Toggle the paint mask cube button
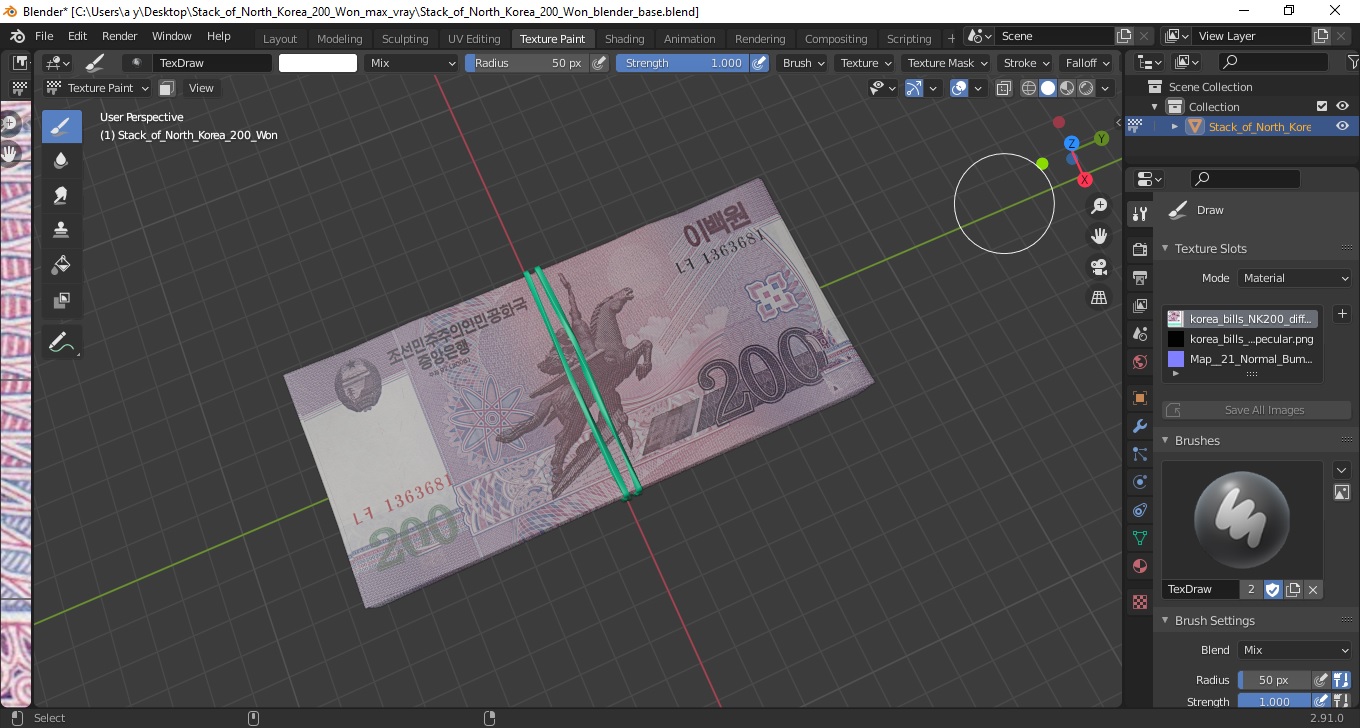Screen dimensions: 1360x728 pos(167,88)
